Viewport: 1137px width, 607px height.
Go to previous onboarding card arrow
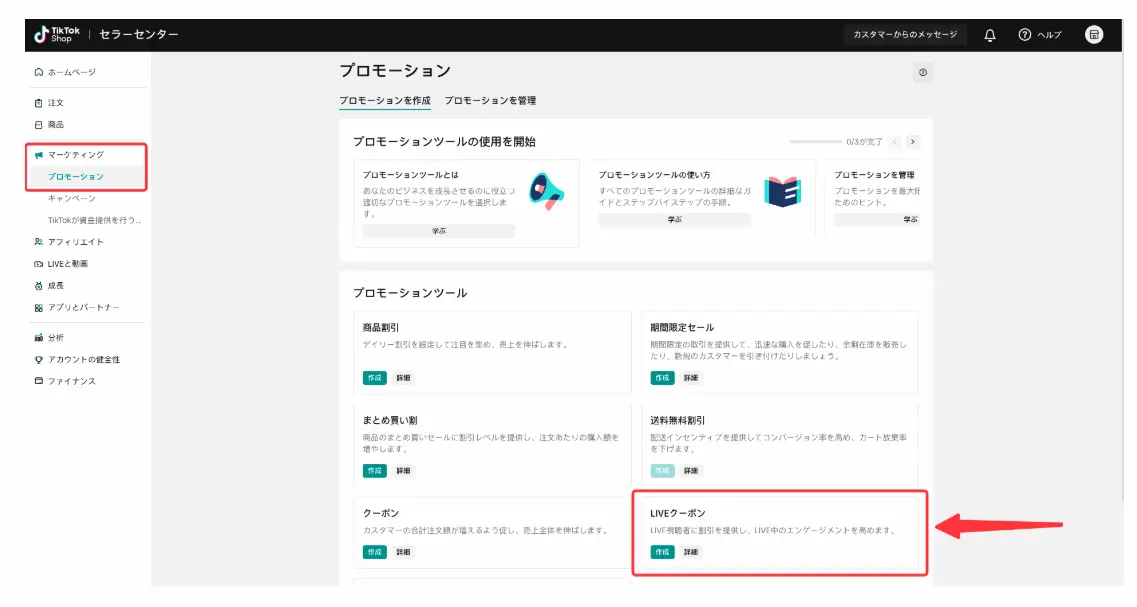click(x=895, y=142)
